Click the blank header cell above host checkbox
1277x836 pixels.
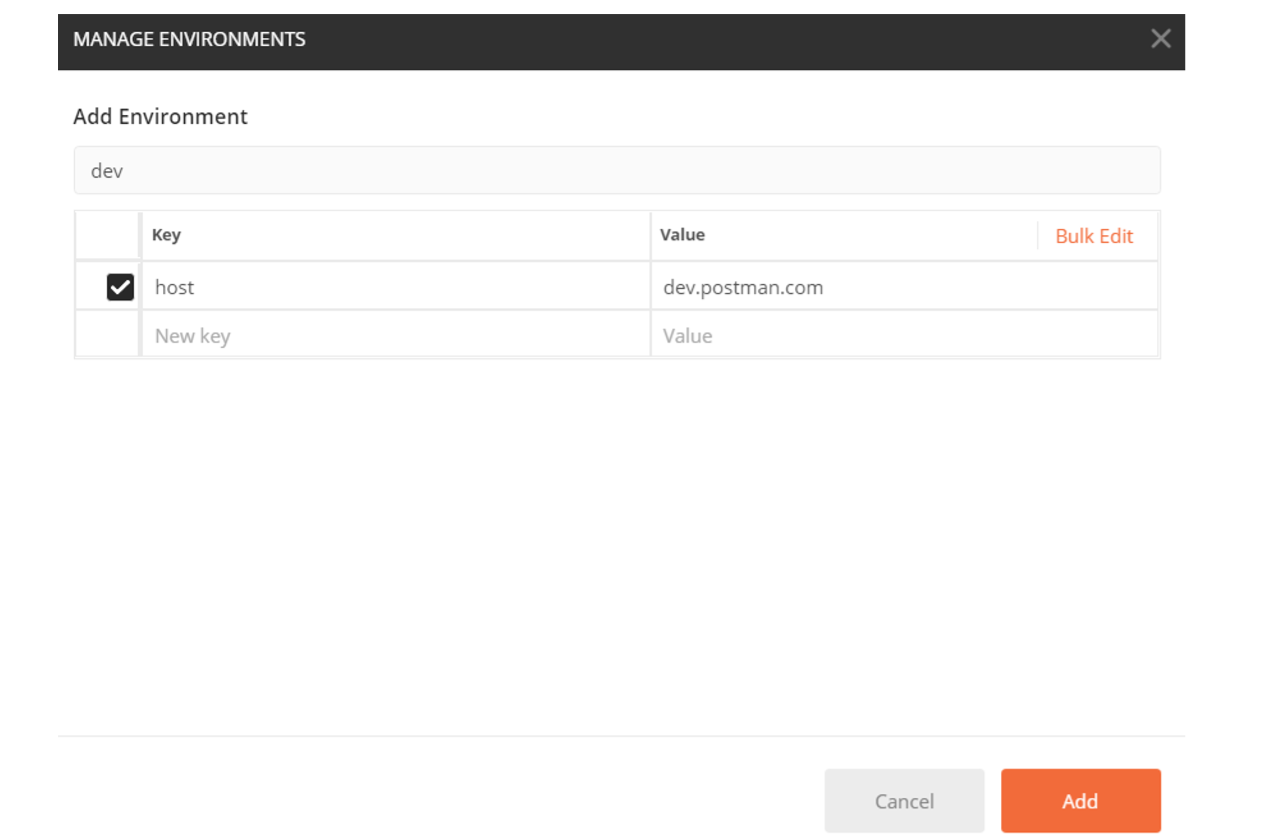click(x=107, y=236)
